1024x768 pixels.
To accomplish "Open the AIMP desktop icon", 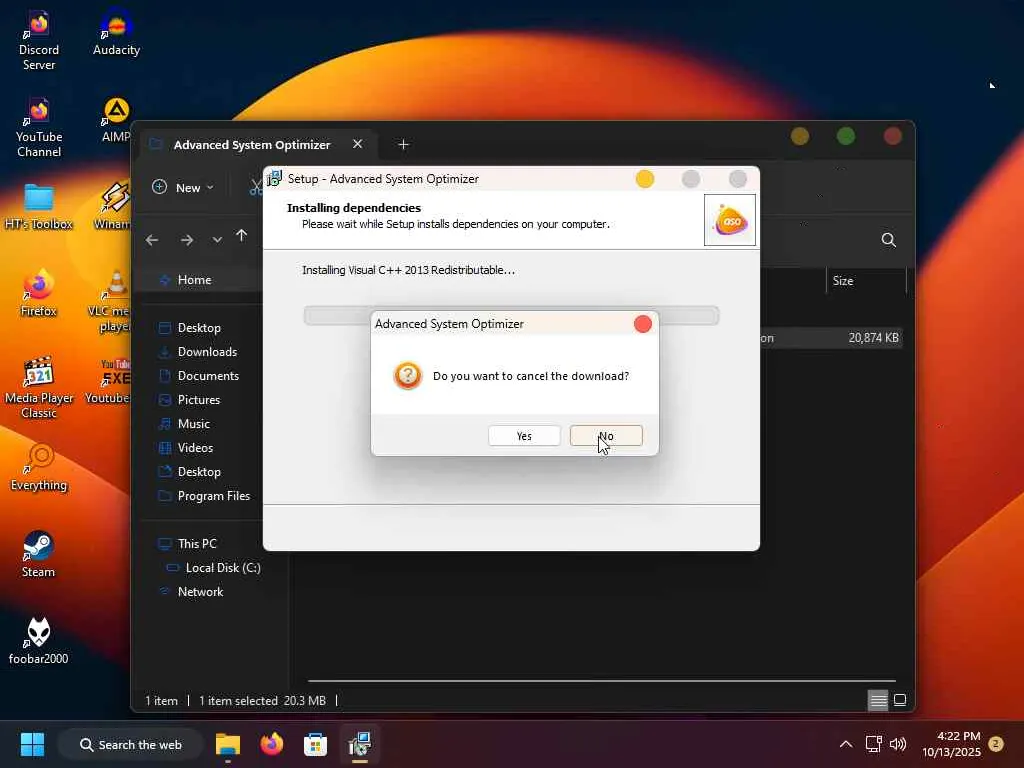I will click(116, 120).
